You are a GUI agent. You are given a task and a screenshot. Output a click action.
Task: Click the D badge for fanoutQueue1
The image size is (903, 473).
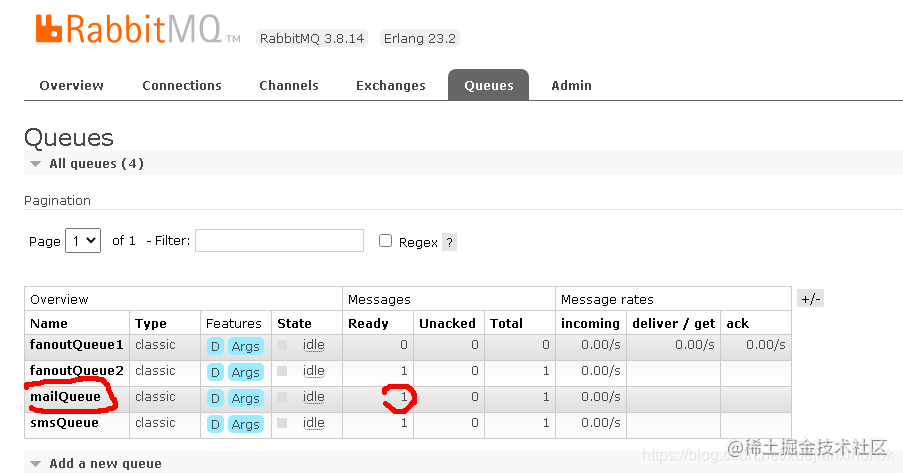coord(215,346)
